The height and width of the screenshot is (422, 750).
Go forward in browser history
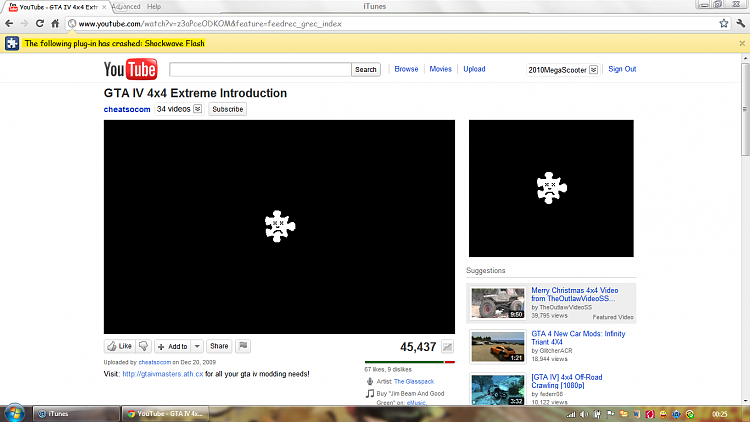24,23
